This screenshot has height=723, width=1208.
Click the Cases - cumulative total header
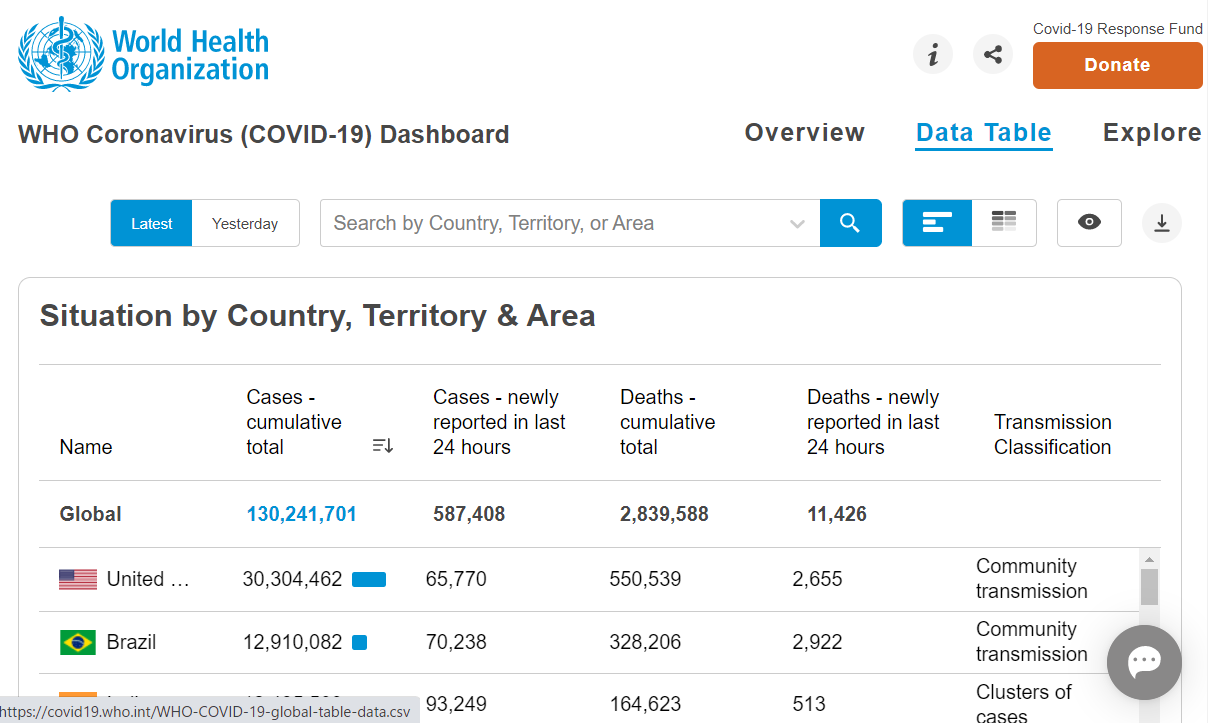294,422
